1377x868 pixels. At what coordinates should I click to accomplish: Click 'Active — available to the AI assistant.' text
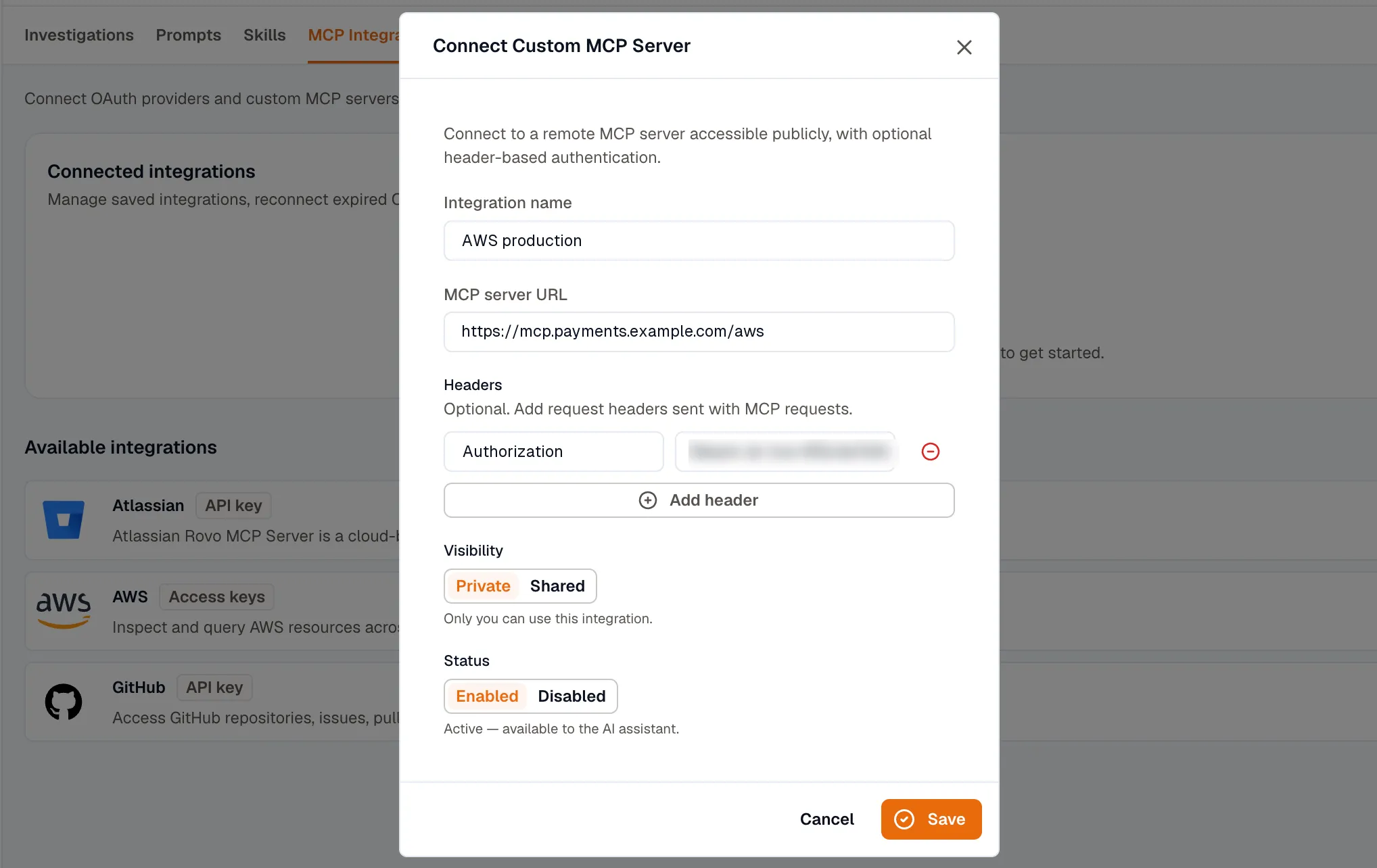point(561,729)
